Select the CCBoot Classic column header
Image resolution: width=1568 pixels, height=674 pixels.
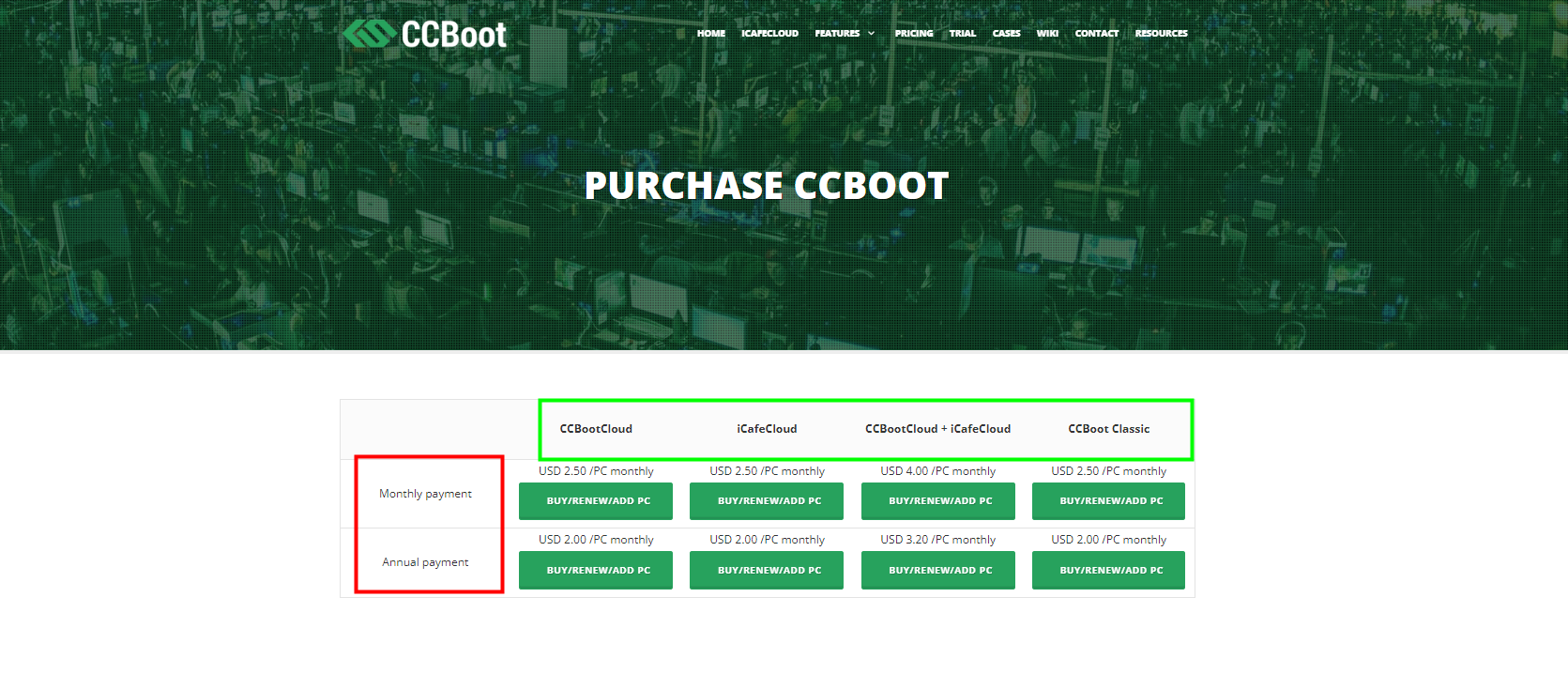(x=1109, y=429)
